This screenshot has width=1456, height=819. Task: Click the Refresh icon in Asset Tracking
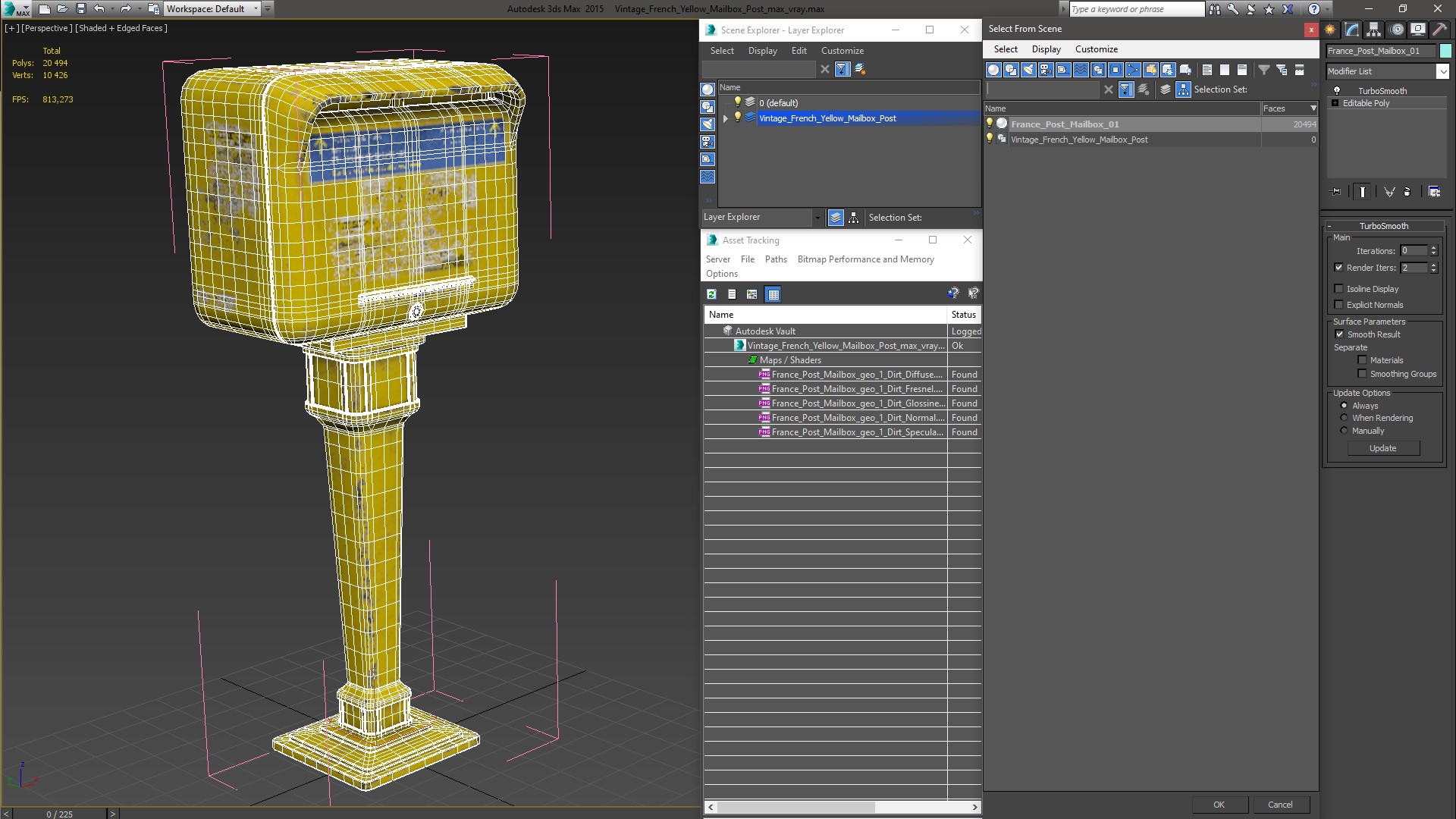coord(711,294)
